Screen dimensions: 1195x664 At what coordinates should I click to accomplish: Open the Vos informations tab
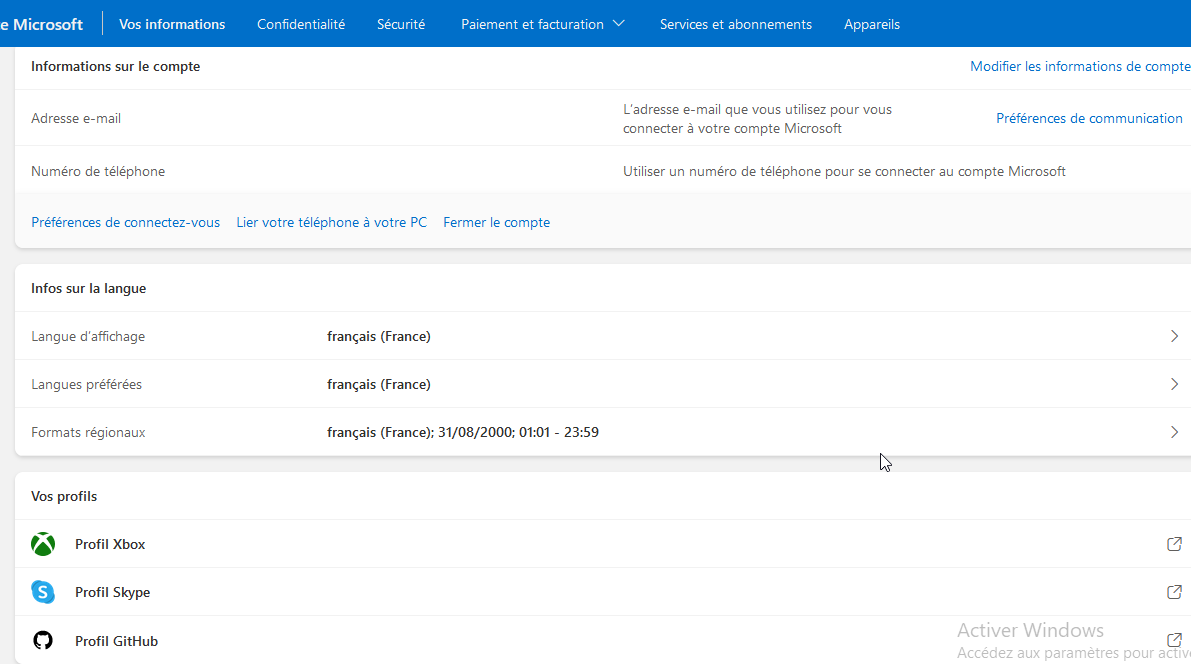pos(172,24)
